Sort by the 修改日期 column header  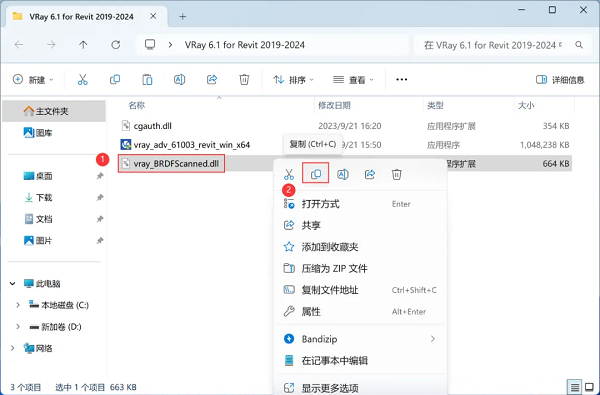pyautogui.click(x=334, y=105)
